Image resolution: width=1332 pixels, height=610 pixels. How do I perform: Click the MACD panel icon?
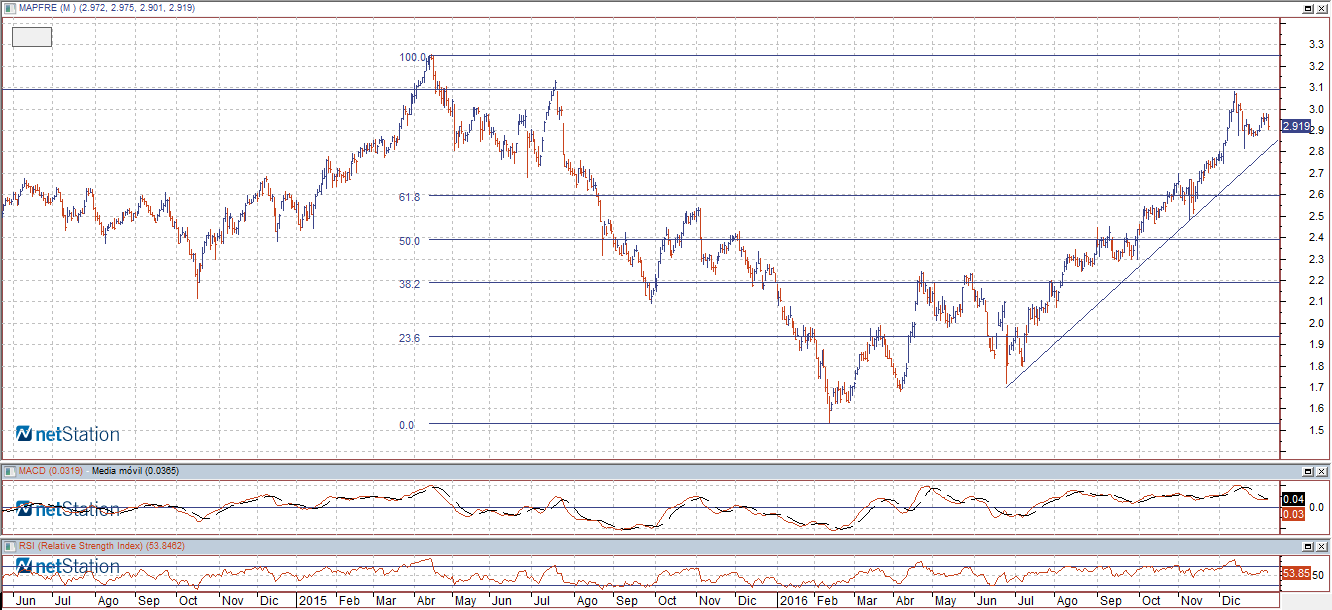click(8, 470)
